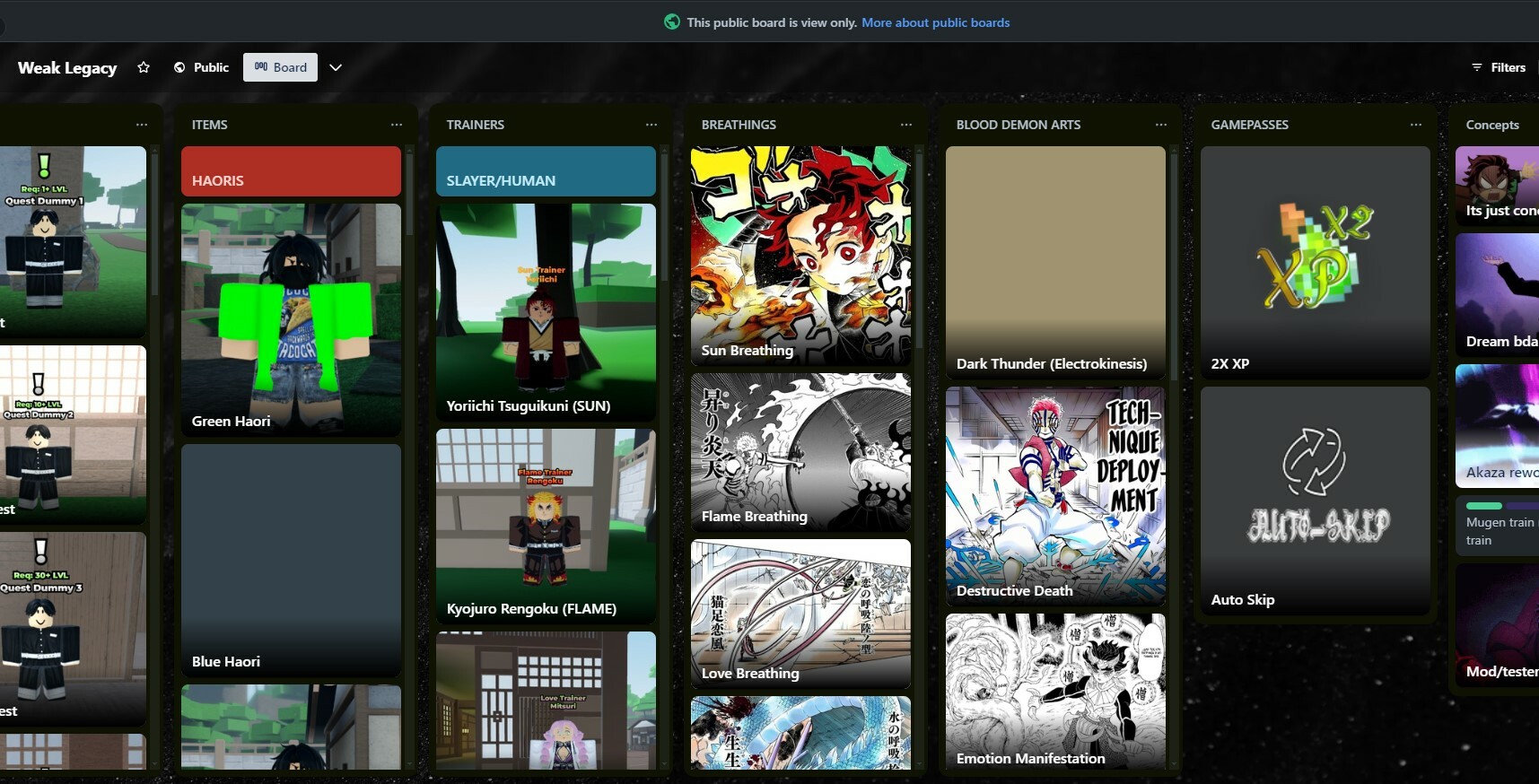Open the menu dots of the leftmost list

(142, 125)
